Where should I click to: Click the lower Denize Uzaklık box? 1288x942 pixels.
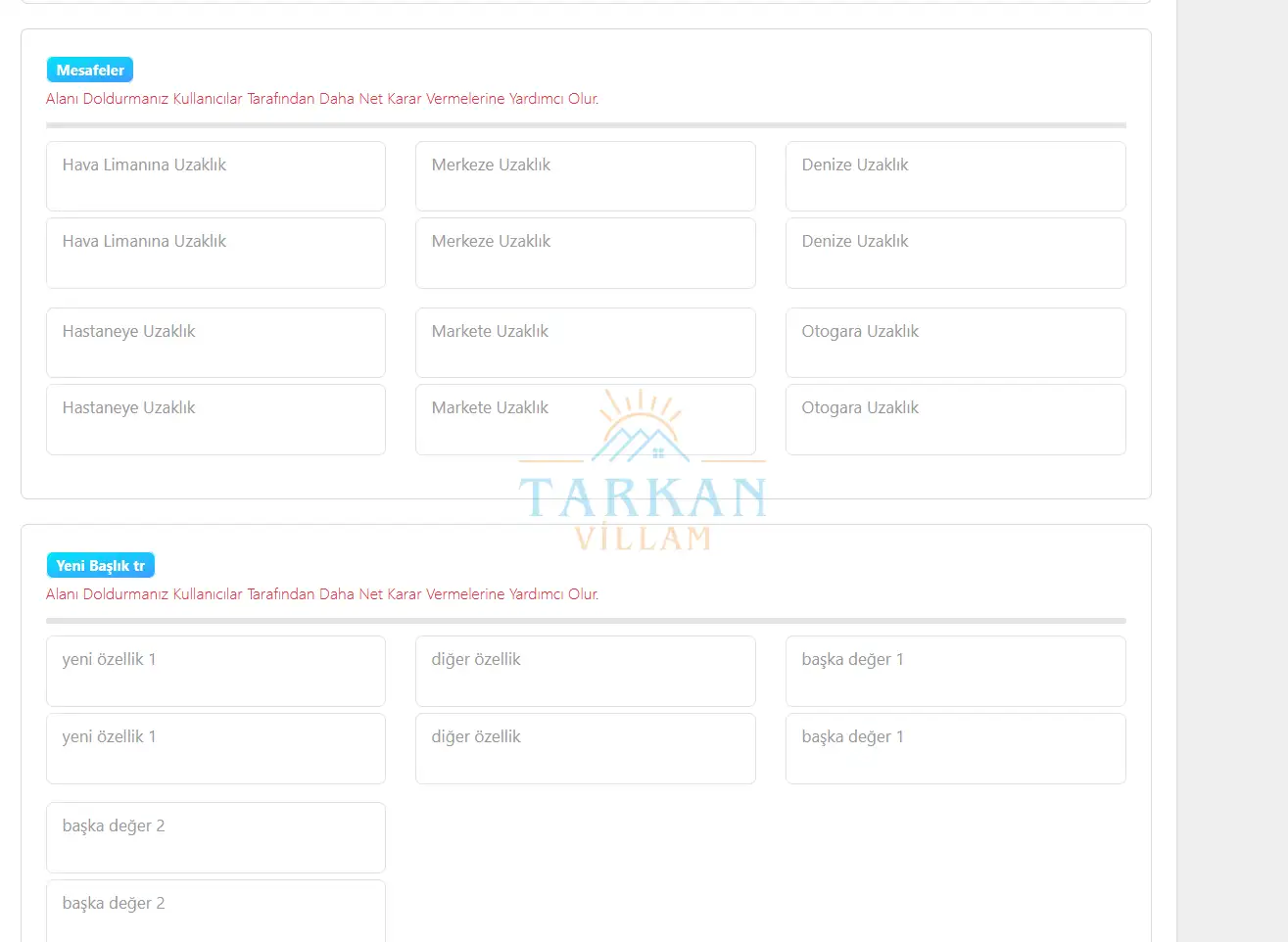[955, 253]
